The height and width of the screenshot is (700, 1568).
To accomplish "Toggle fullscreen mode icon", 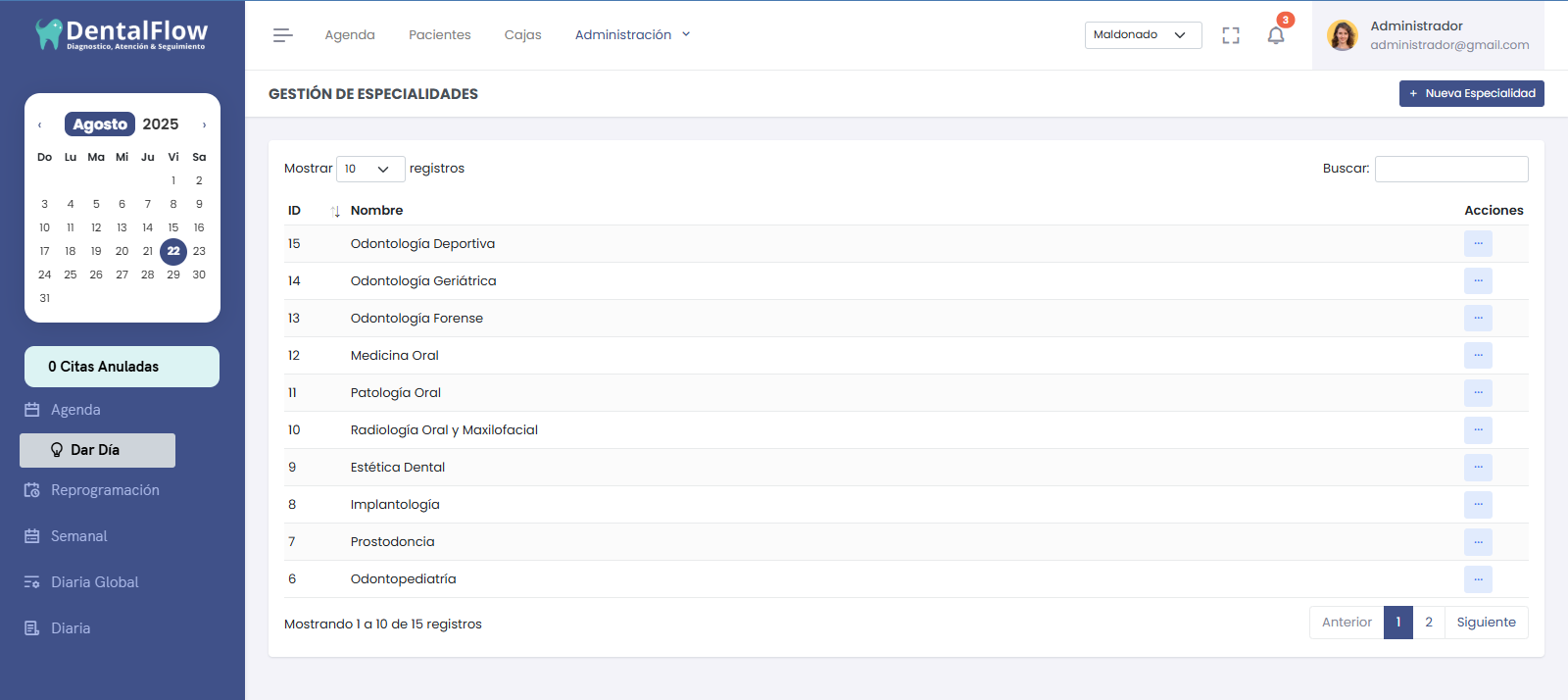I will click(x=1231, y=35).
